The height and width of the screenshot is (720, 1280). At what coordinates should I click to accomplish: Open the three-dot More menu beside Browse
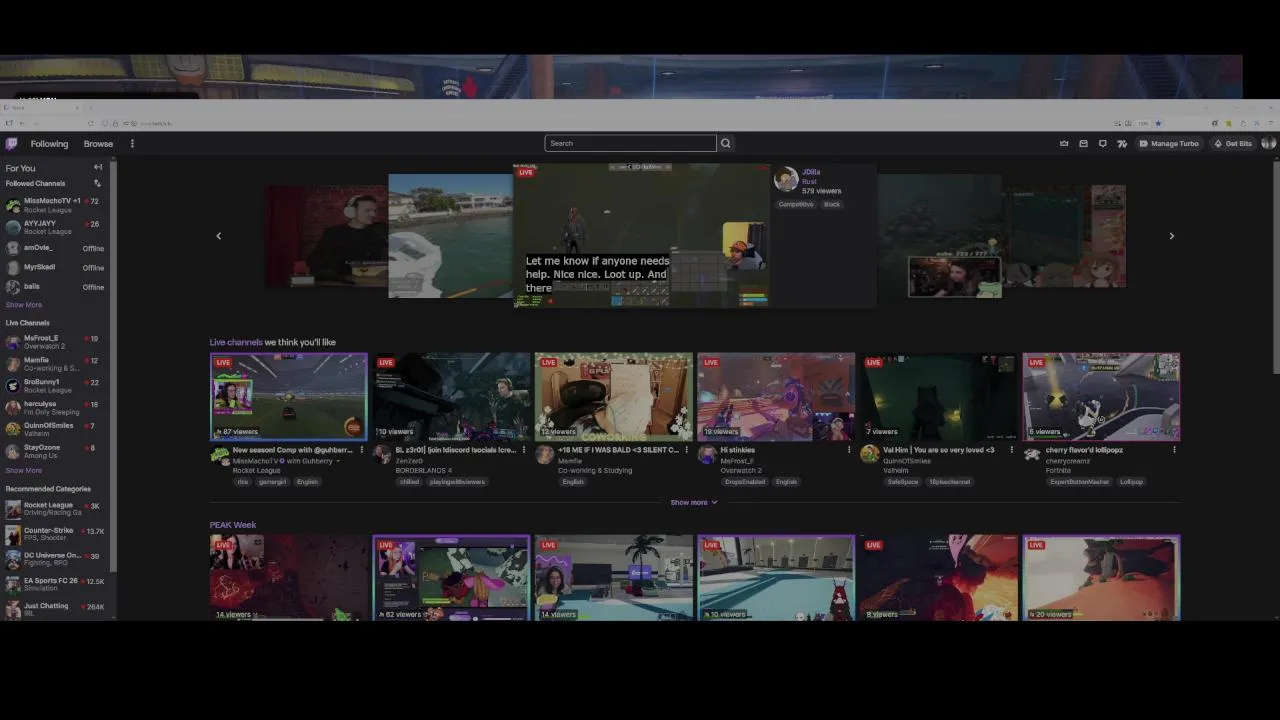pos(132,143)
